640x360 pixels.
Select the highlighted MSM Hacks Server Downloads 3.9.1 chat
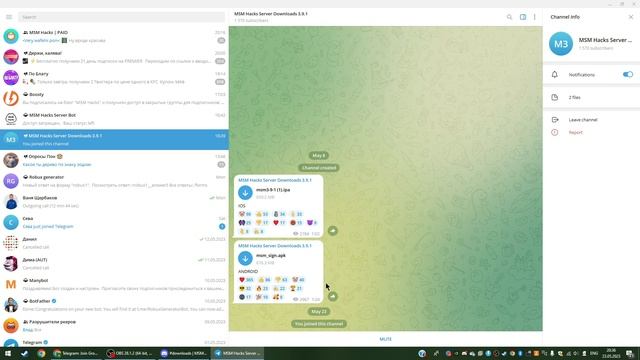114,140
